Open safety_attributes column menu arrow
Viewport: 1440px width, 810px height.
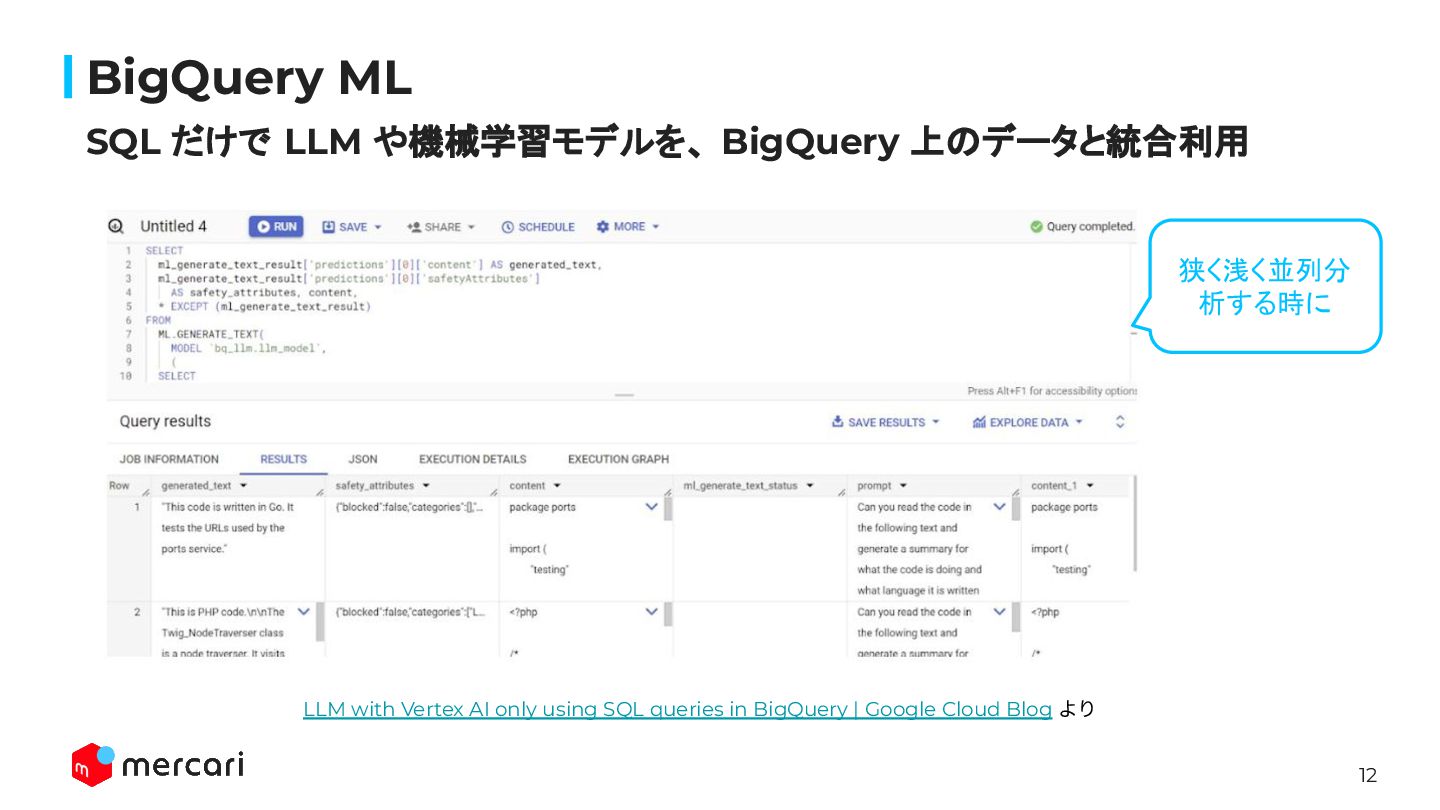click(x=426, y=486)
